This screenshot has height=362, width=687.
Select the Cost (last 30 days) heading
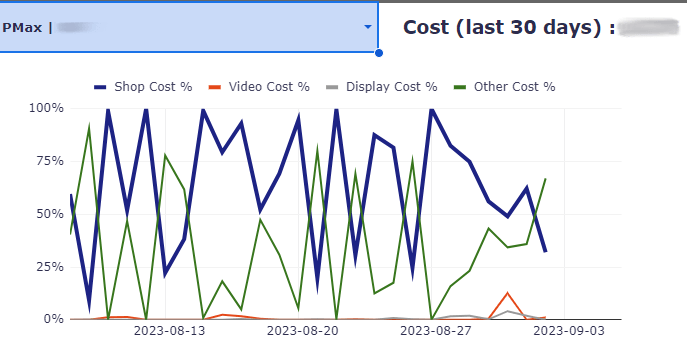[x=509, y=28]
